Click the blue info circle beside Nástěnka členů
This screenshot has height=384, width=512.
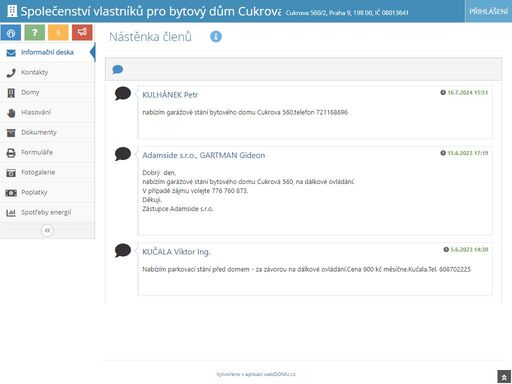tap(216, 36)
